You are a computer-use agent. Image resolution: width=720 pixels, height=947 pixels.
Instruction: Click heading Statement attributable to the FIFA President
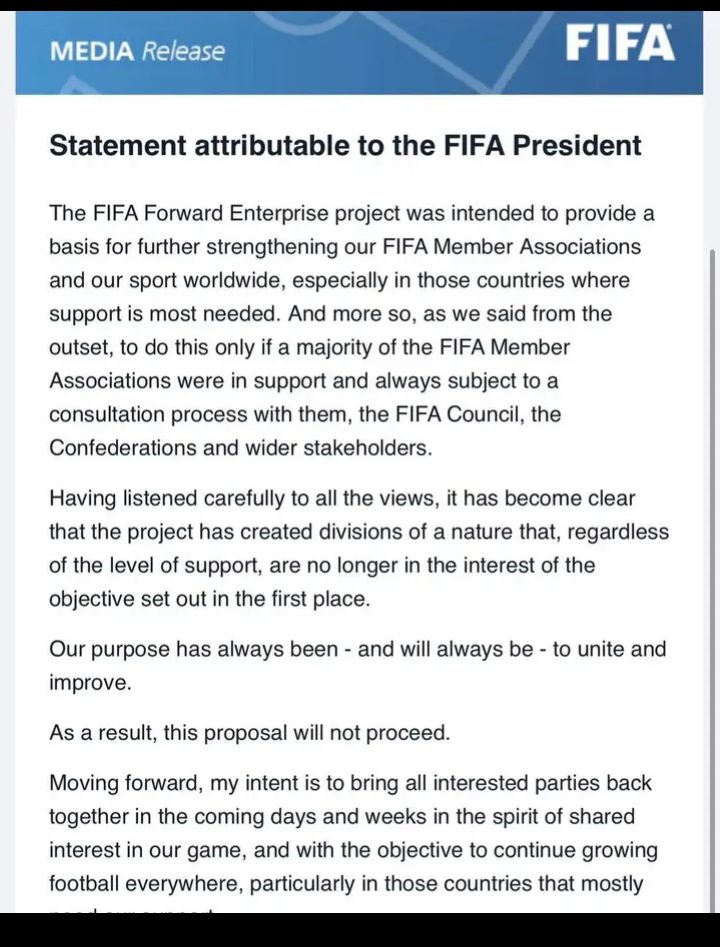tap(345, 146)
